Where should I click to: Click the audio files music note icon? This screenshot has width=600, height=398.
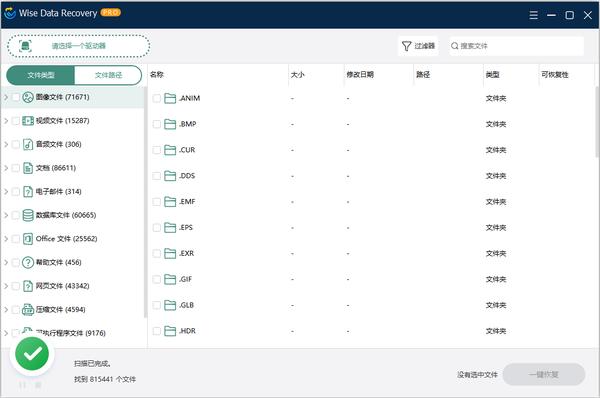(28, 144)
